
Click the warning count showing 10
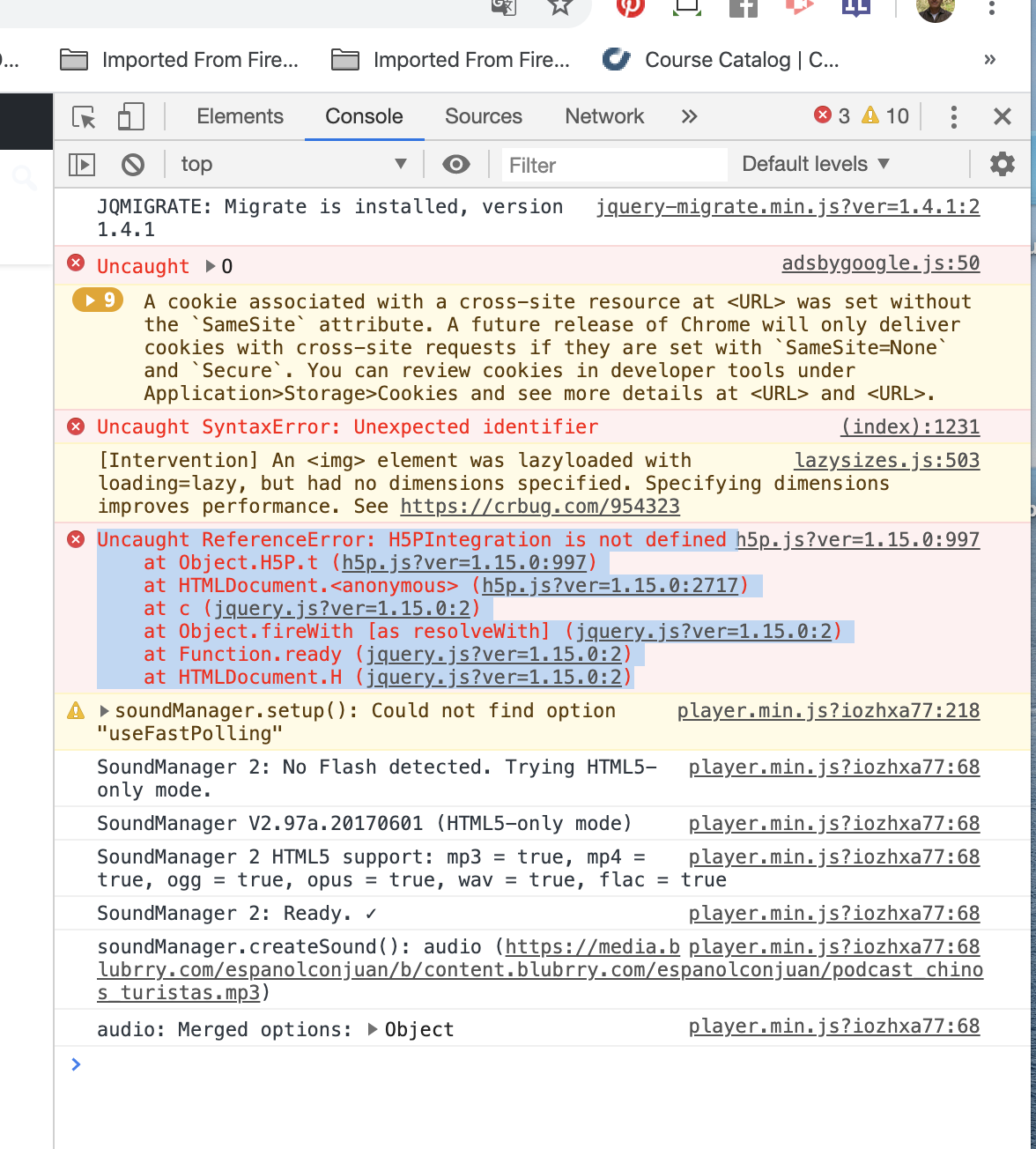885,115
